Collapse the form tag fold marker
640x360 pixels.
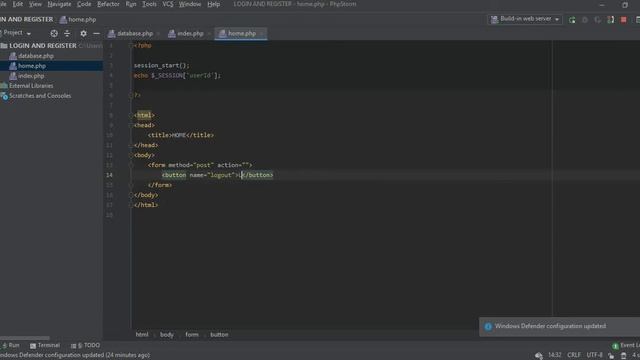coord(131,165)
